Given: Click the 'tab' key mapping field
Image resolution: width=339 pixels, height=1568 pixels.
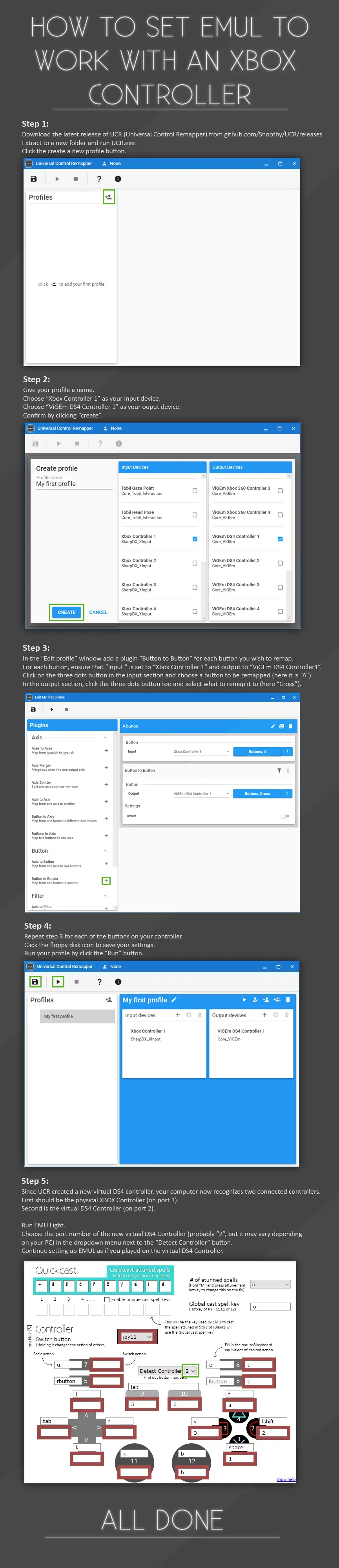Looking at the screenshot, I should pos(54,1421).
